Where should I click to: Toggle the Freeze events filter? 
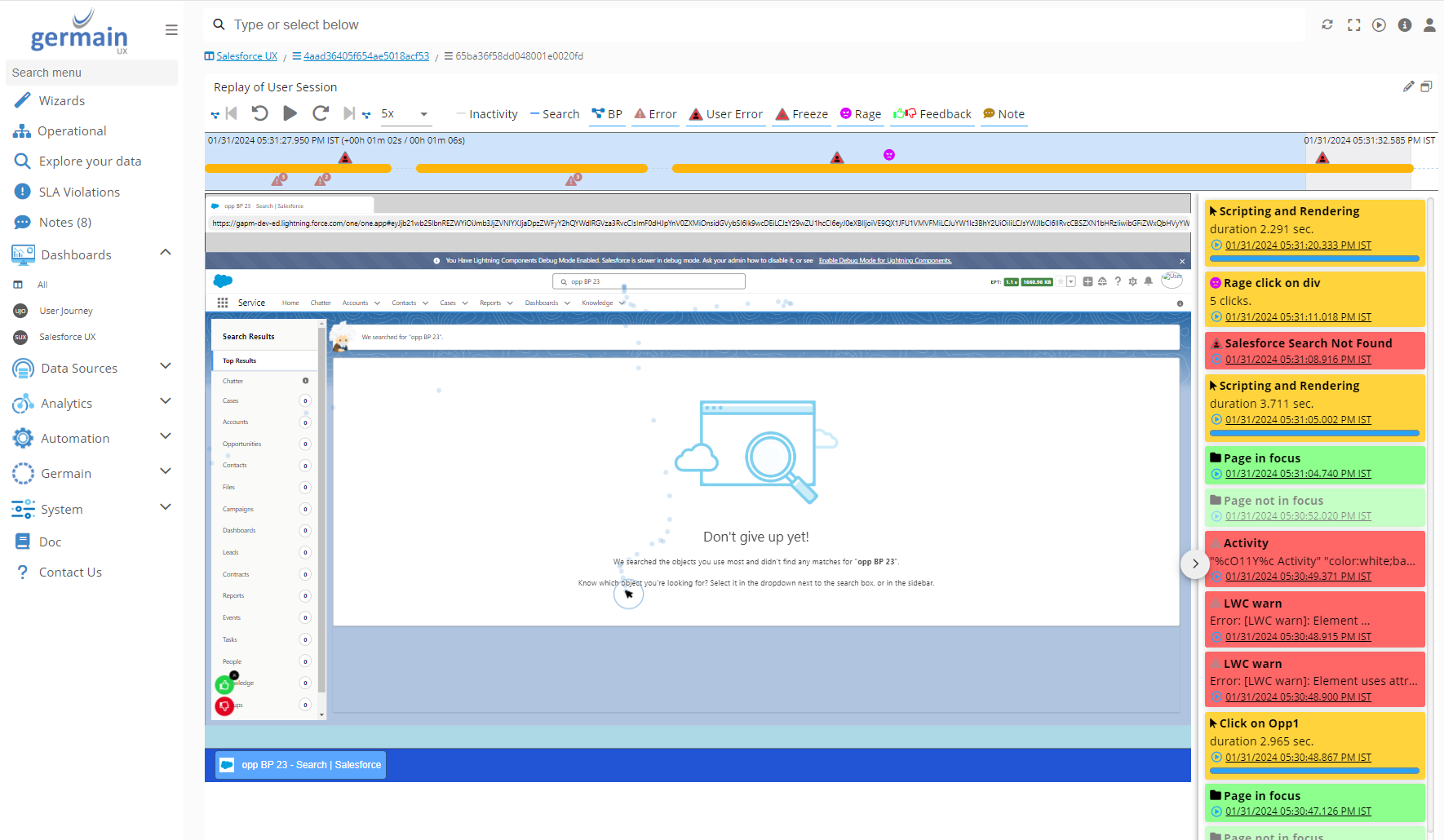[801, 114]
